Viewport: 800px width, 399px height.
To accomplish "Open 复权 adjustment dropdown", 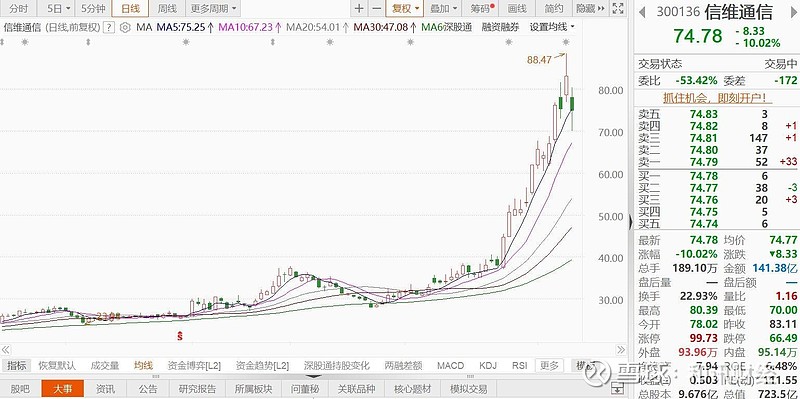I will click(405, 8).
